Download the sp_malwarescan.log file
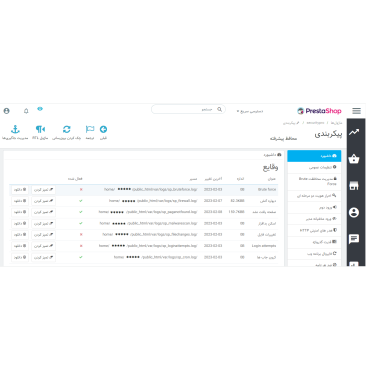This screenshot has width=370, height=370. 20,224
